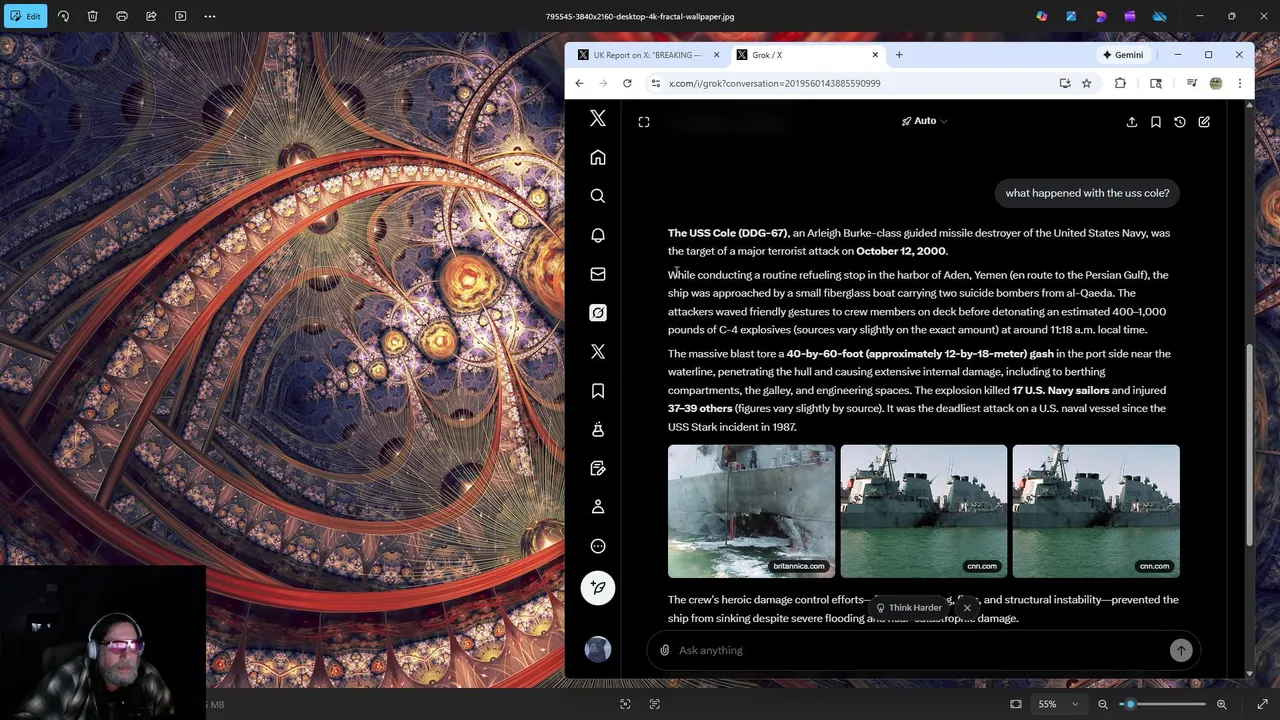Adjust the Photos zoom slider handle
Screen dimensions: 1280x720
(1131, 704)
